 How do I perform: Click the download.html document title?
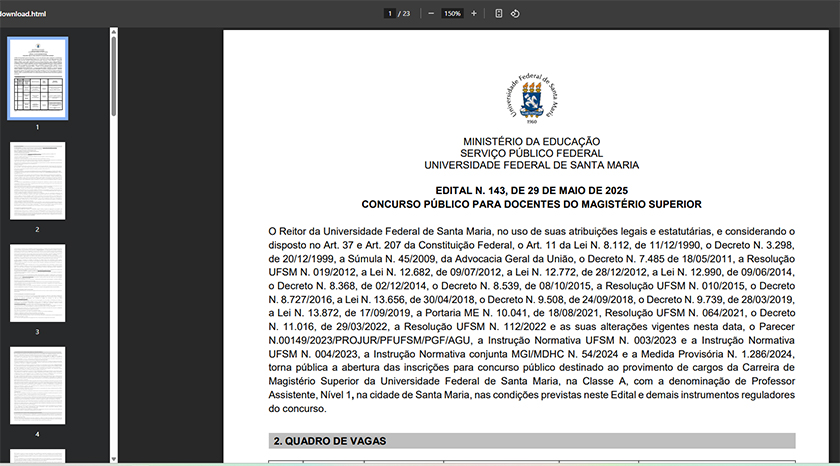[x=22, y=14]
